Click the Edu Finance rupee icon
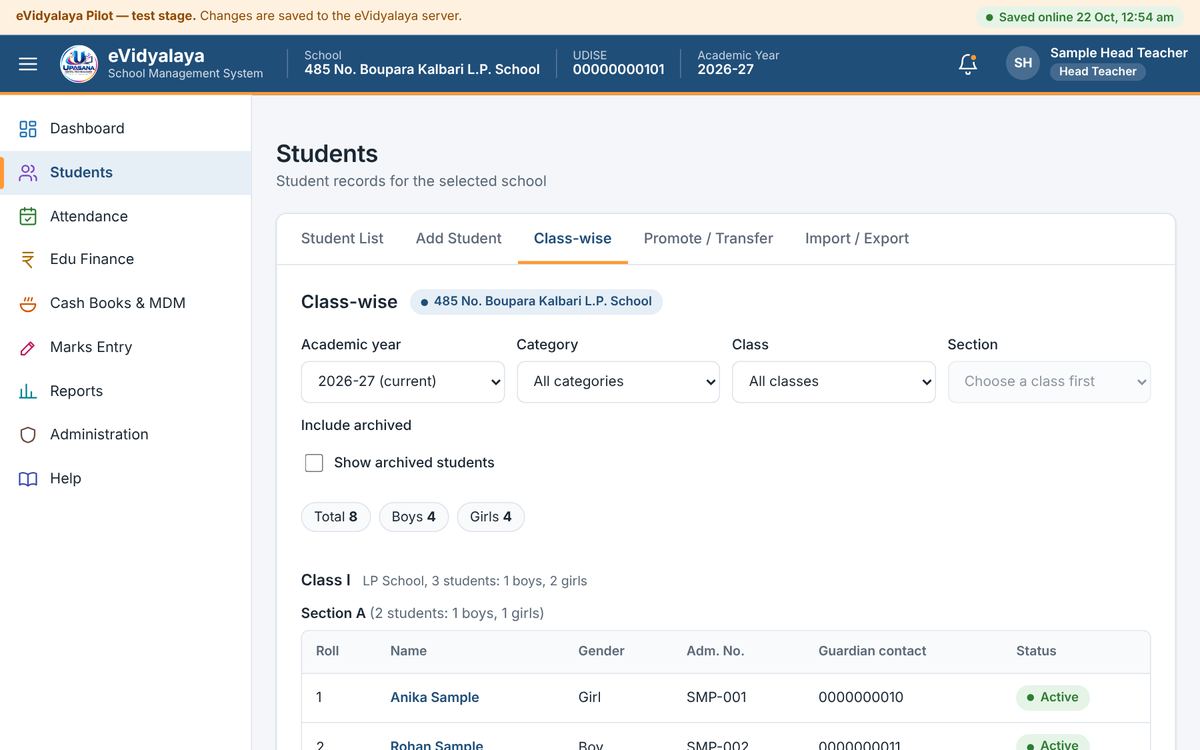The image size is (1200, 750). [28, 260]
